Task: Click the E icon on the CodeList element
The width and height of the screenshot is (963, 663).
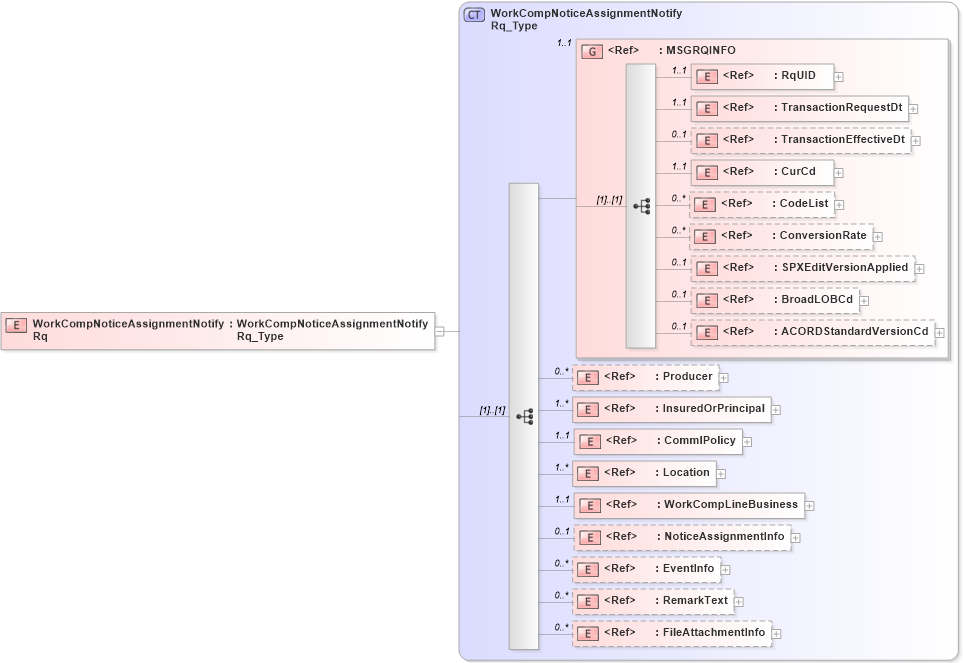Action: 706,203
